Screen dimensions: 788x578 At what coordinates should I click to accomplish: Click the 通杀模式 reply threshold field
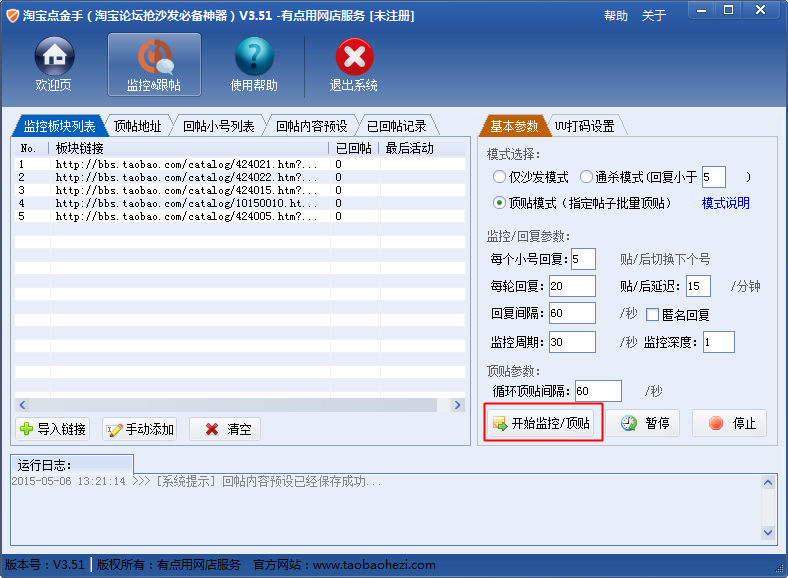pyautogui.click(x=714, y=177)
